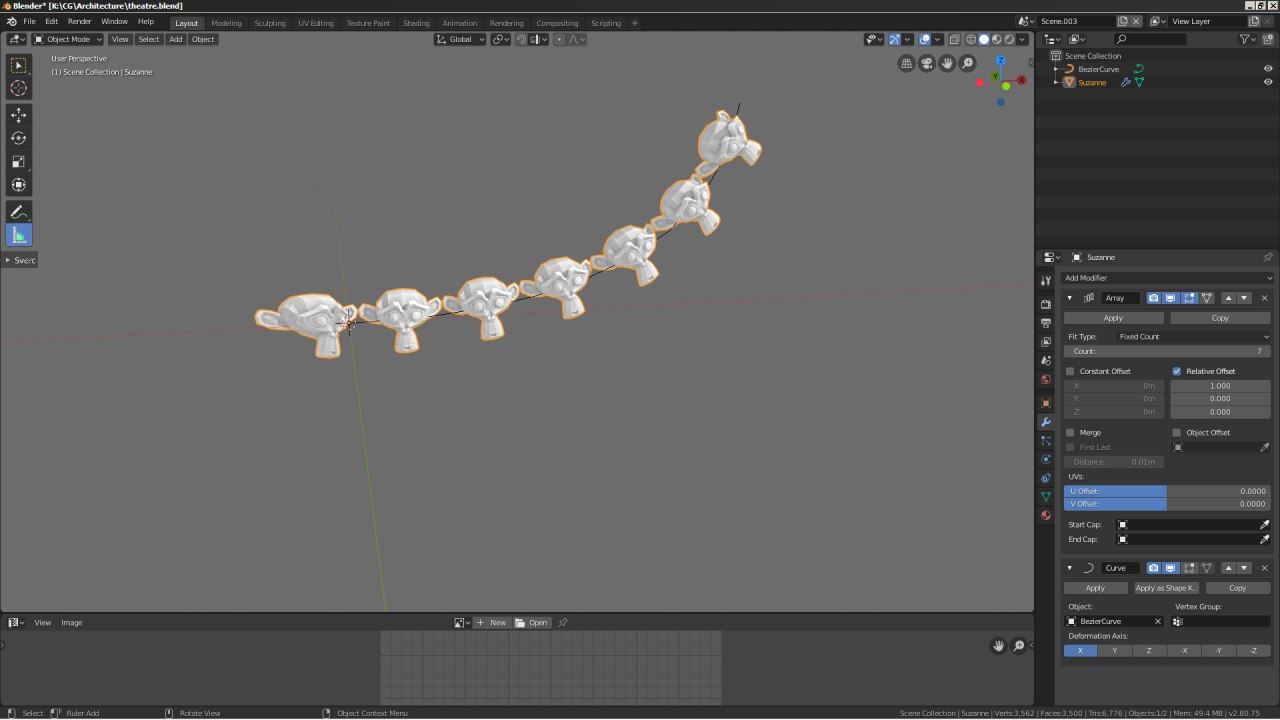Open the Output properties tab icon
The width and height of the screenshot is (1280, 720).
click(x=1046, y=323)
